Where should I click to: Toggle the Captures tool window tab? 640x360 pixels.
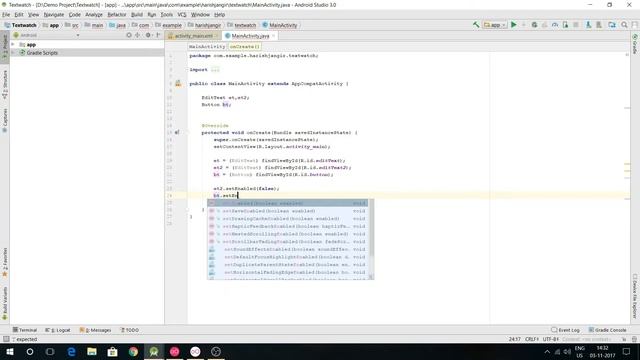click(5, 120)
